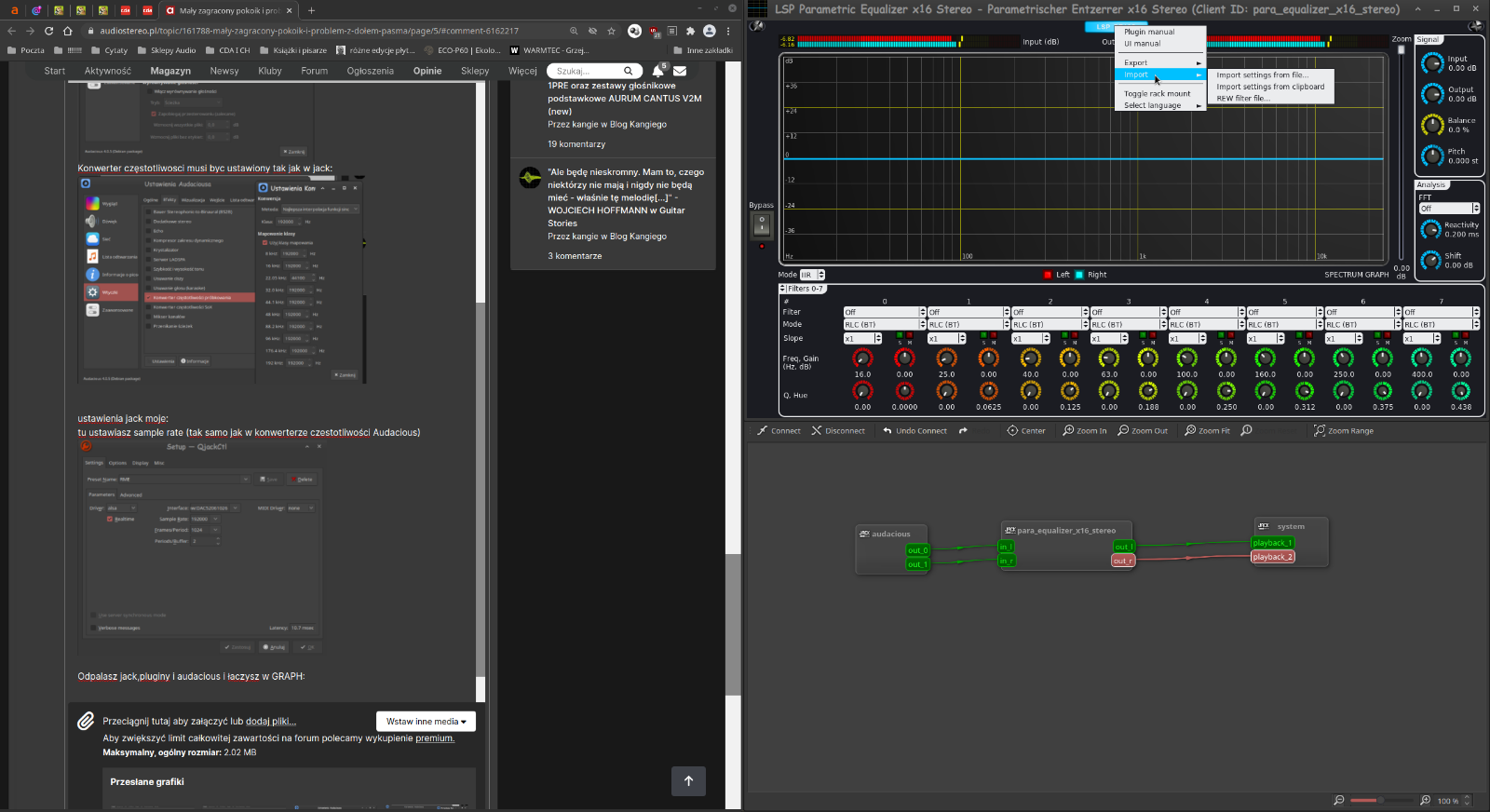Click Zoom Fit on the graph
Screen dimensions: 1490x812
tap(1207, 430)
